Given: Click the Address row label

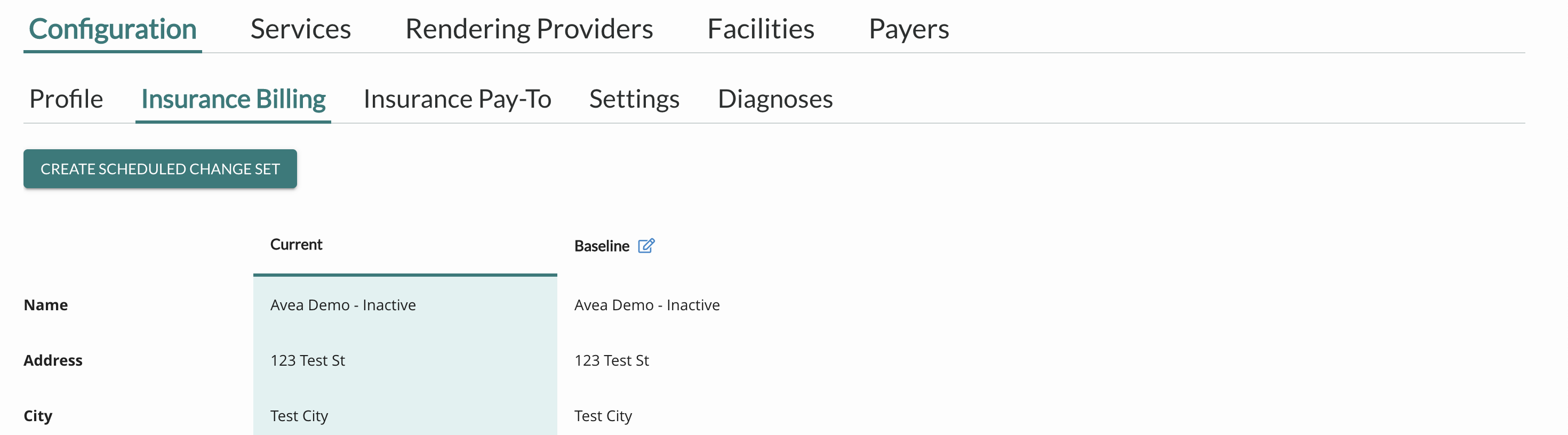Looking at the screenshot, I should click(x=53, y=360).
